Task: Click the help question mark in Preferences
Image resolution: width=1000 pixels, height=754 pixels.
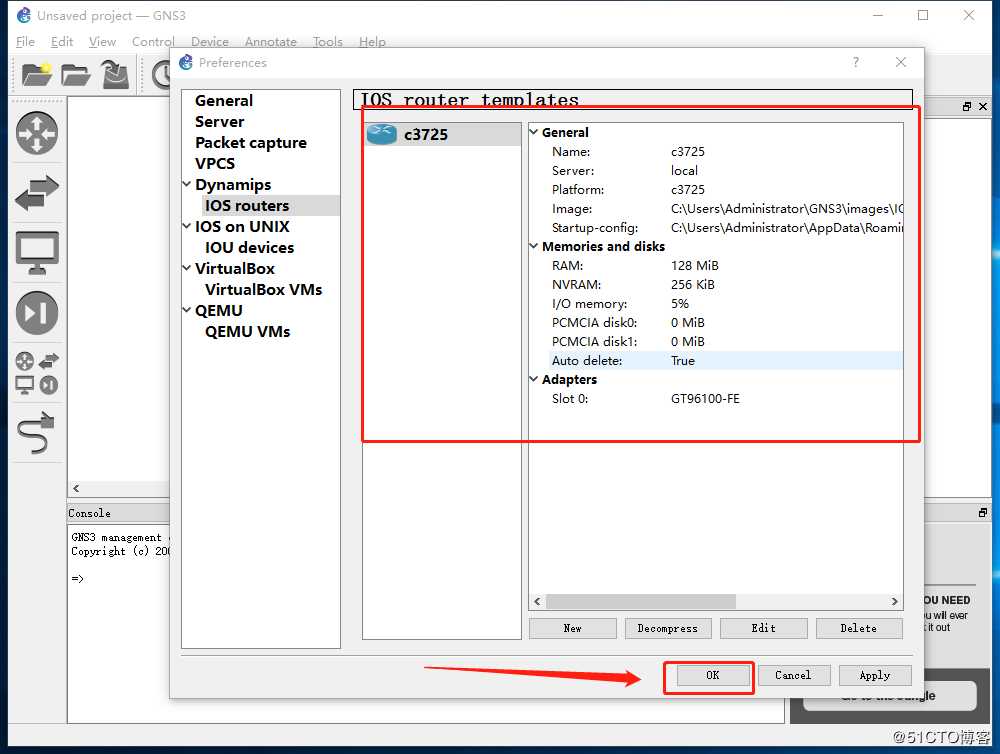Action: point(855,62)
